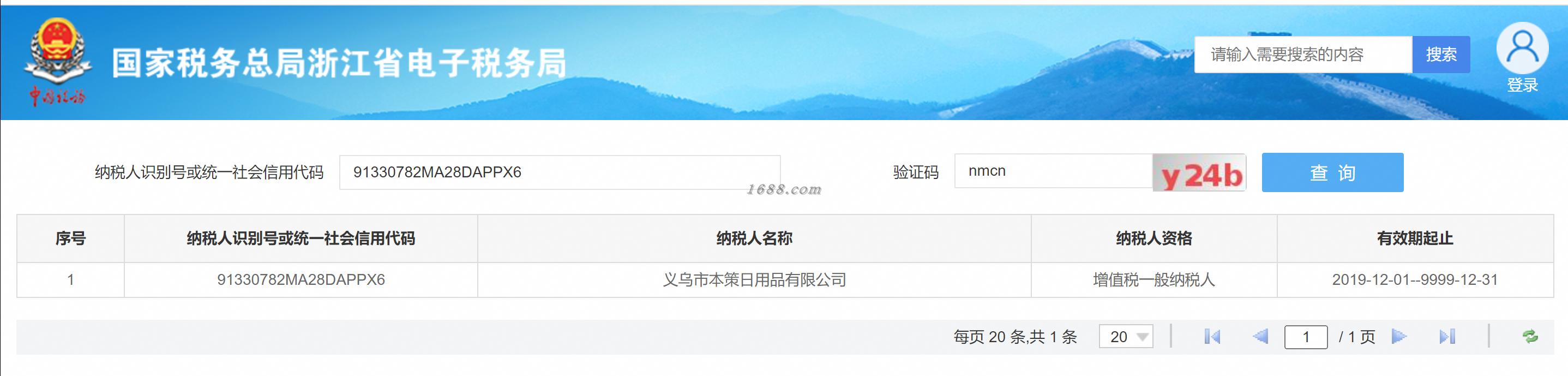Click the 纳税人资格 column header
This screenshot has height=376, width=1568.
1154,238
